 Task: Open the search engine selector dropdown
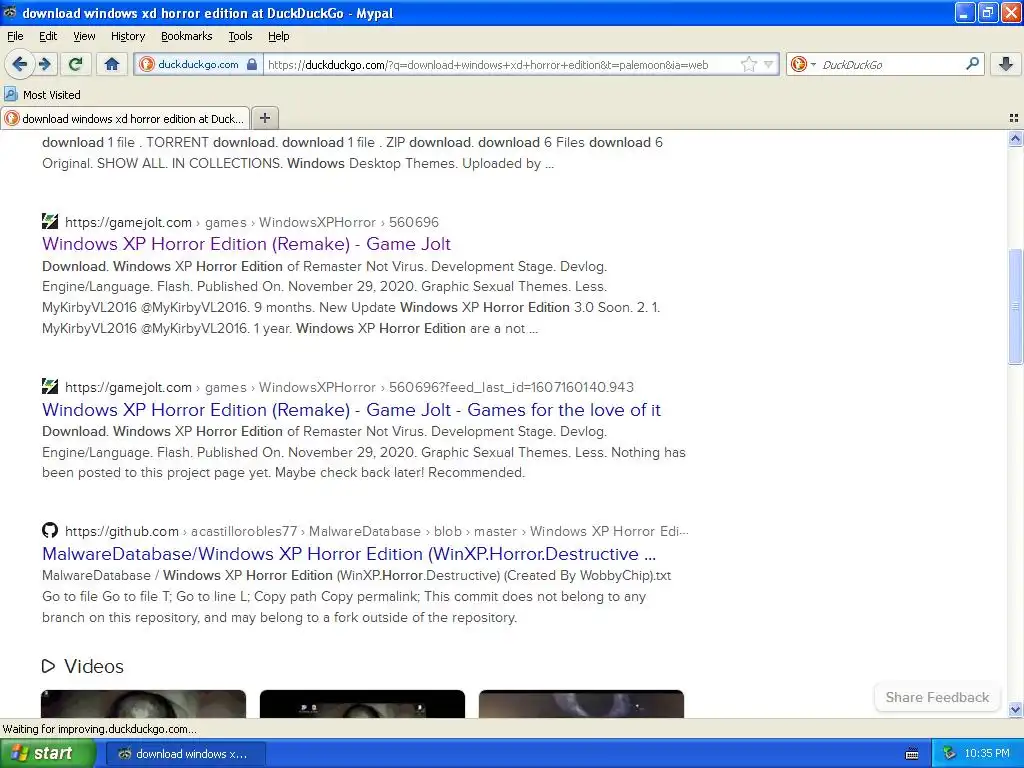tap(803, 64)
